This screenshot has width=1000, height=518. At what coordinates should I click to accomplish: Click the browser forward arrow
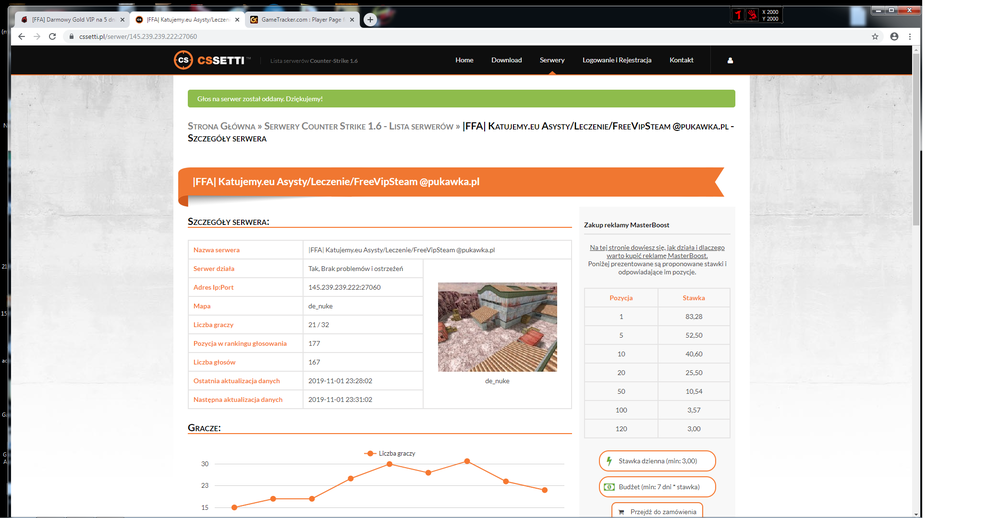[x=37, y=36]
